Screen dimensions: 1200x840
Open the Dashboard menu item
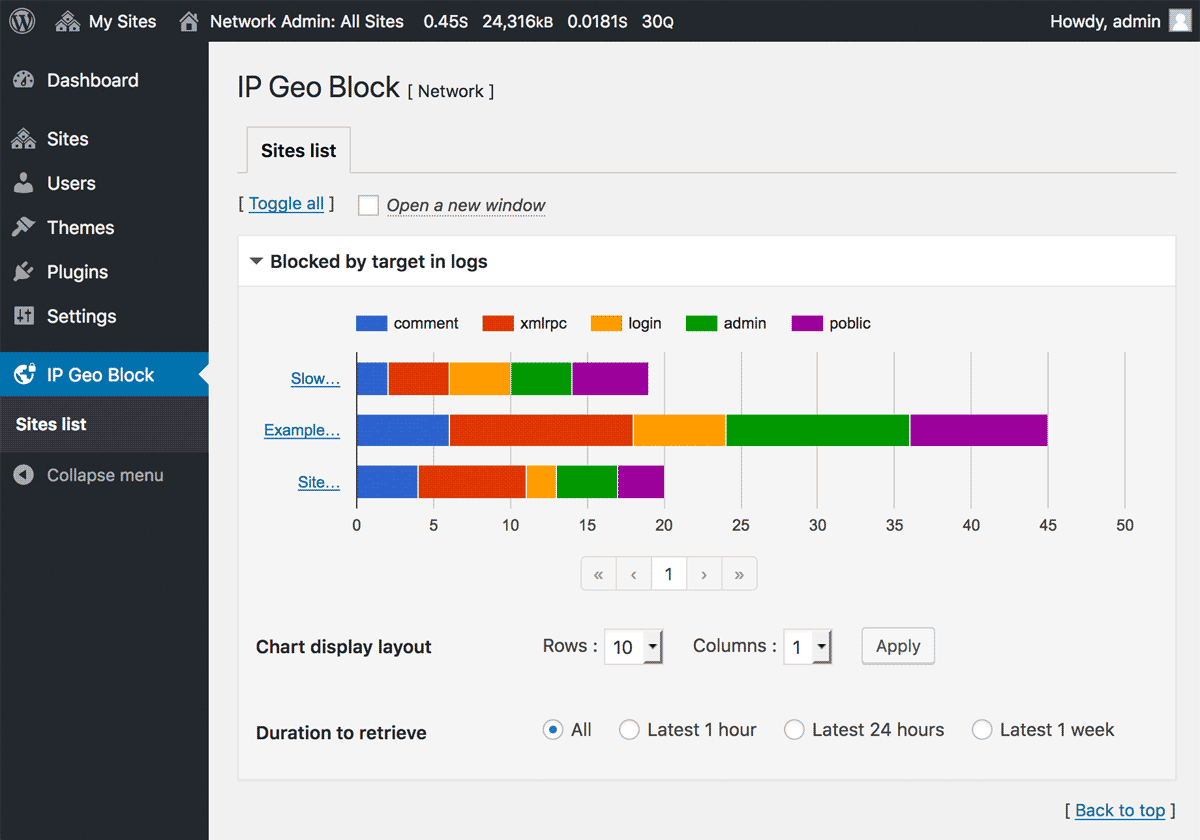104,81
